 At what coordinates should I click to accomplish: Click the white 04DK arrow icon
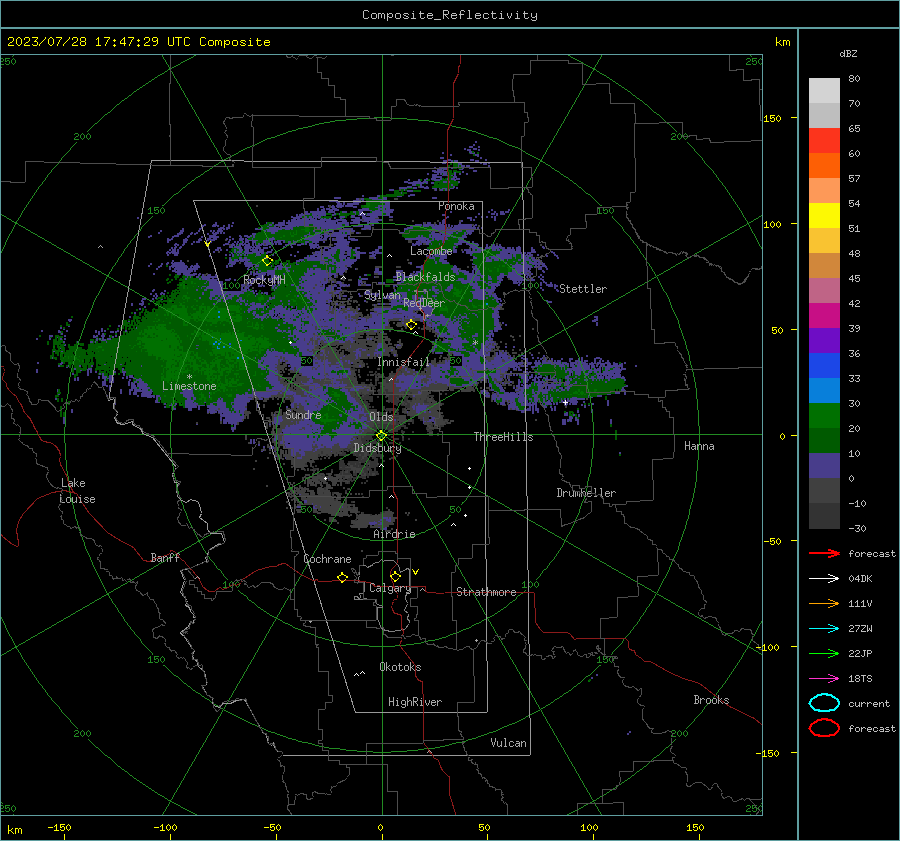coord(824,578)
